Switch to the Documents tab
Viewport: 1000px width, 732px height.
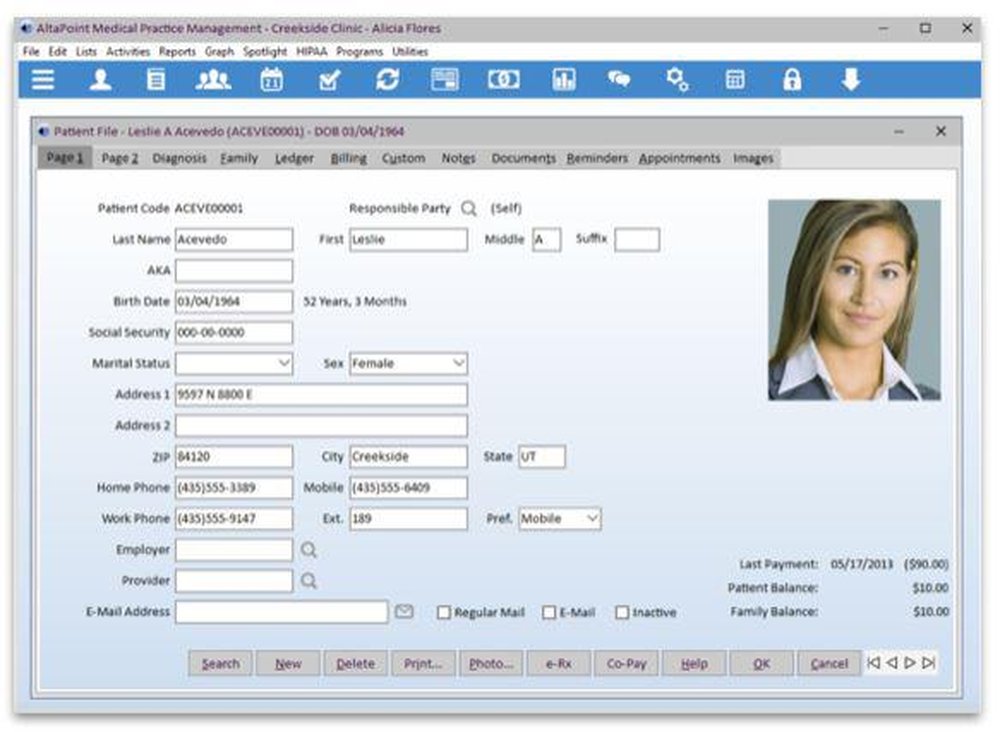[524, 158]
